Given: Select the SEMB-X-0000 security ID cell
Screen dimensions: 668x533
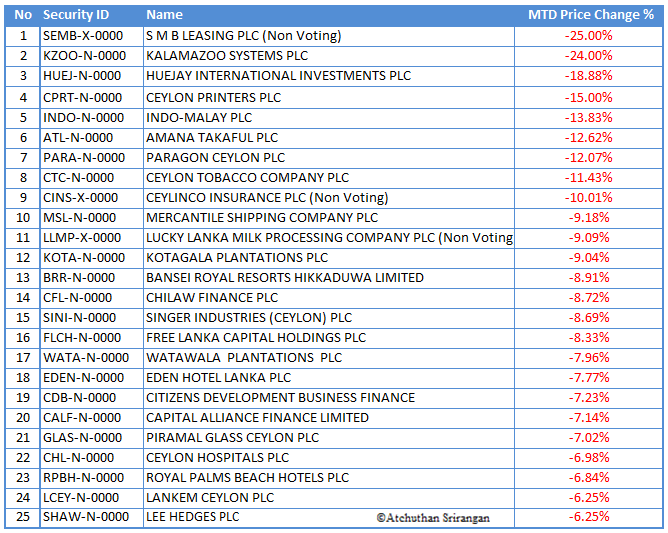Looking at the screenshot, I should (x=83, y=36).
